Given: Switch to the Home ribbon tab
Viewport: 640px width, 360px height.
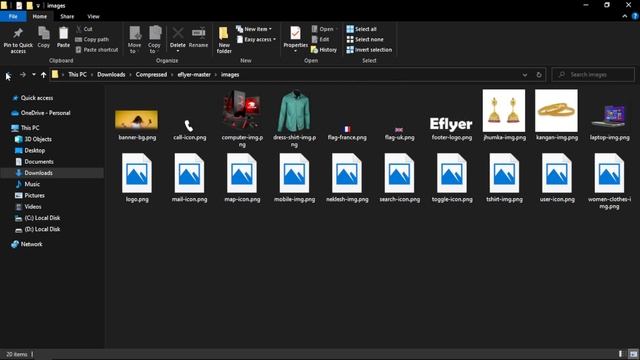Looking at the screenshot, I should pyautogui.click(x=40, y=17).
